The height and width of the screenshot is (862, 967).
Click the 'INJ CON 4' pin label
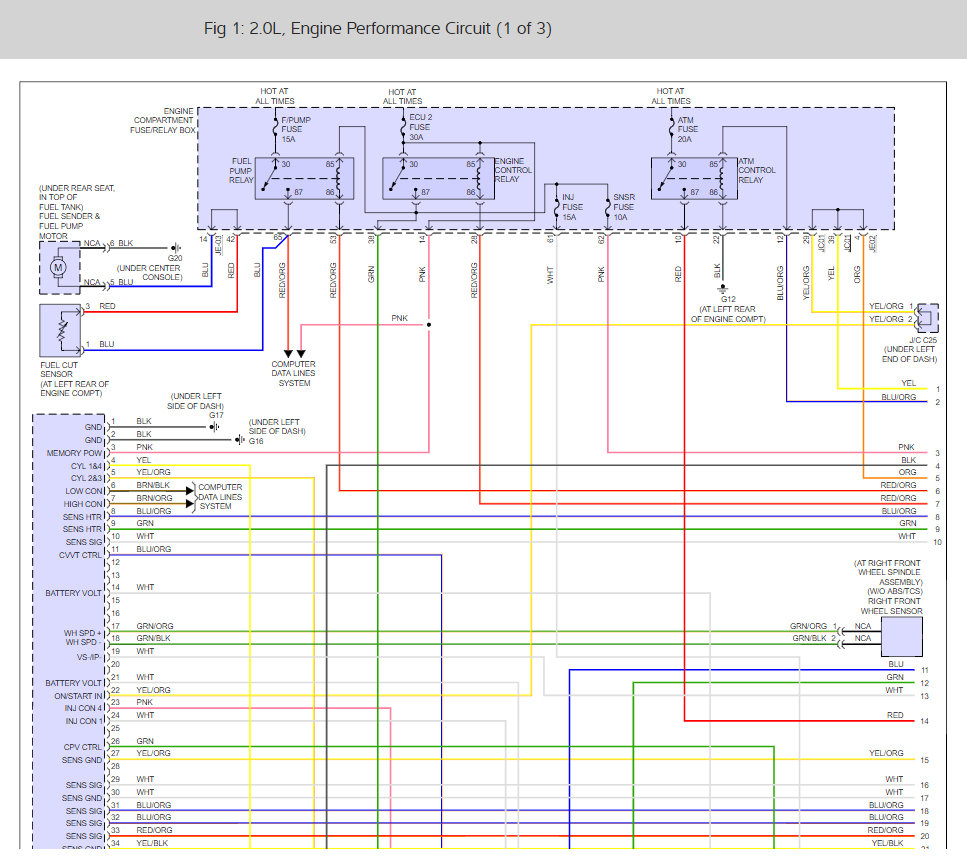(x=84, y=708)
